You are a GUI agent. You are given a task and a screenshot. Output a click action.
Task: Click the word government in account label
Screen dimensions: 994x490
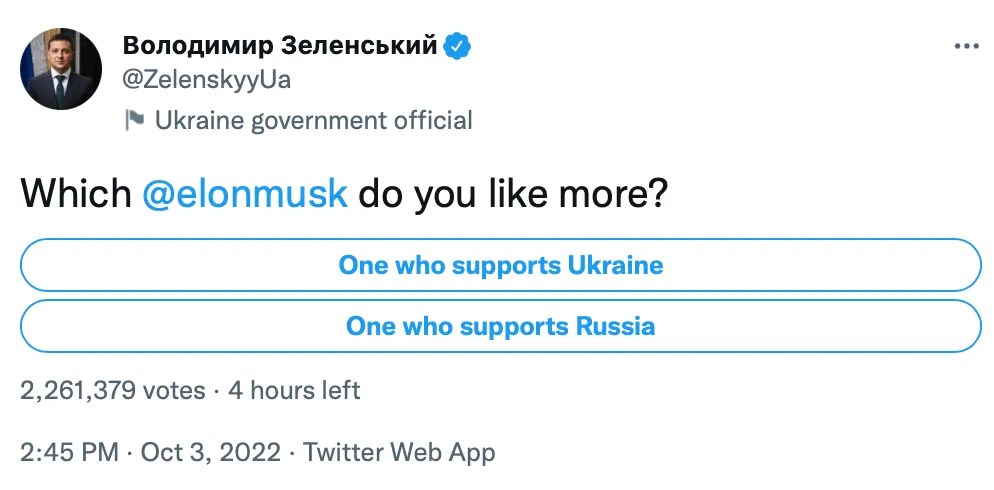pyautogui.click(x=315, y=121)
